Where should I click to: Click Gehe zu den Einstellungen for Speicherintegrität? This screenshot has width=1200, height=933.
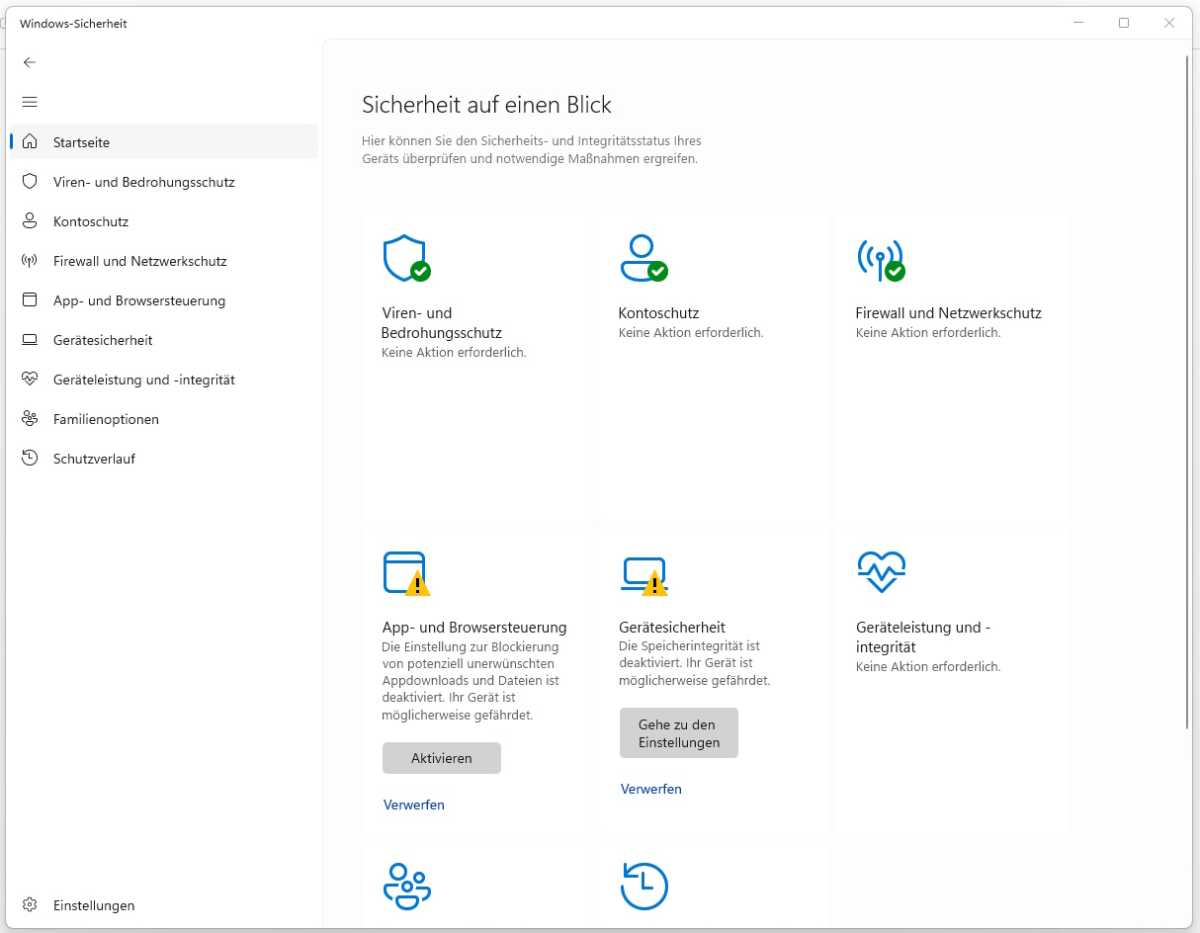[x=678, y=732]
